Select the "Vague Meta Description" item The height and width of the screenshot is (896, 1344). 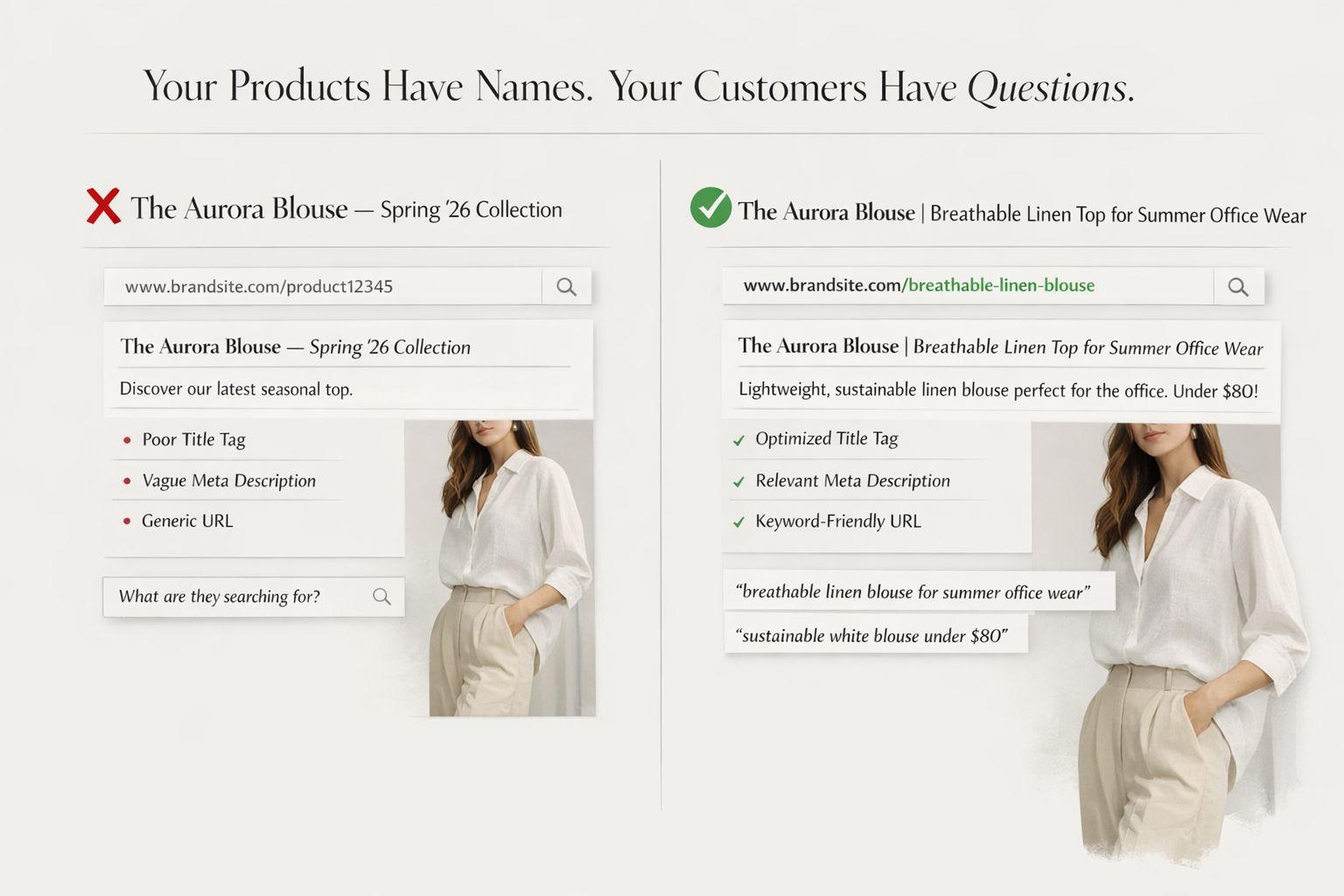[x=228, y=480]
